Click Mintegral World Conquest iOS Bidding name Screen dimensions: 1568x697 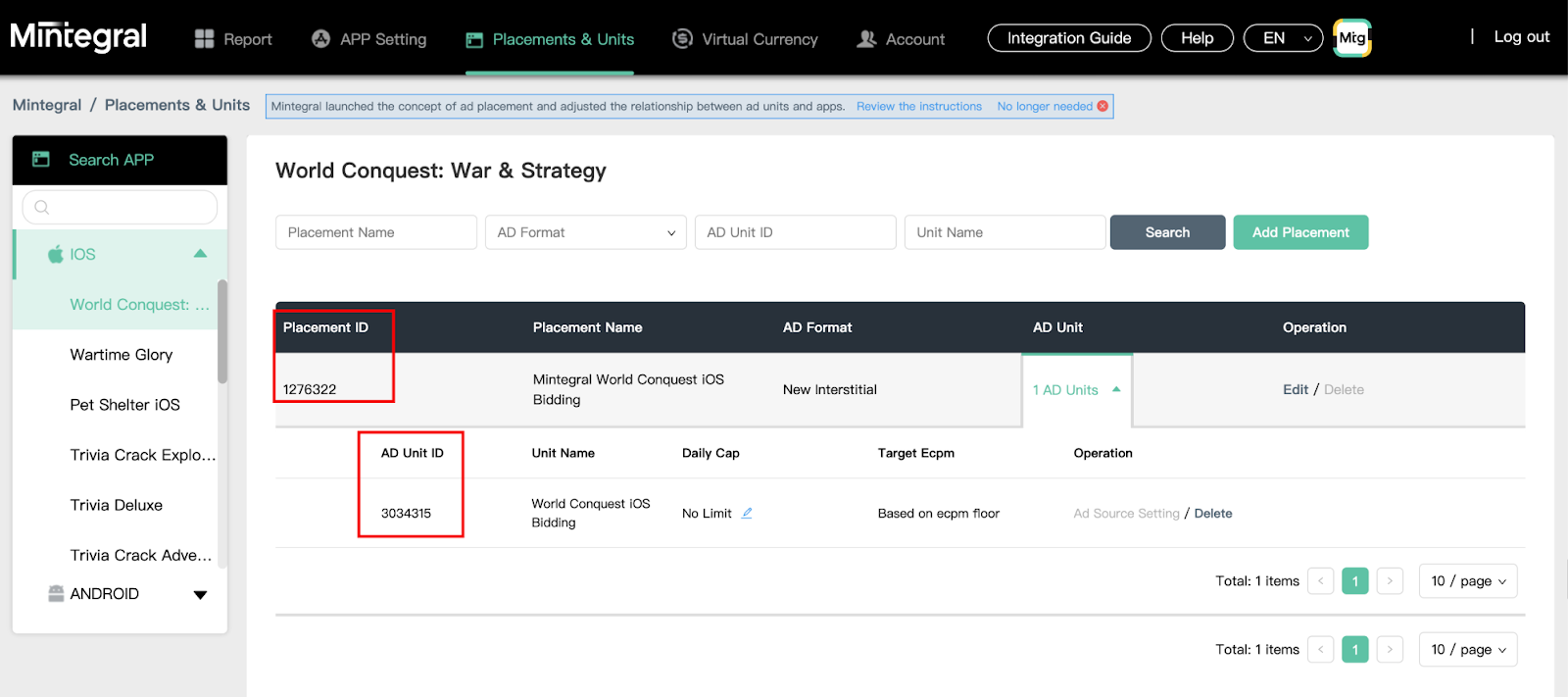point(628,389)
